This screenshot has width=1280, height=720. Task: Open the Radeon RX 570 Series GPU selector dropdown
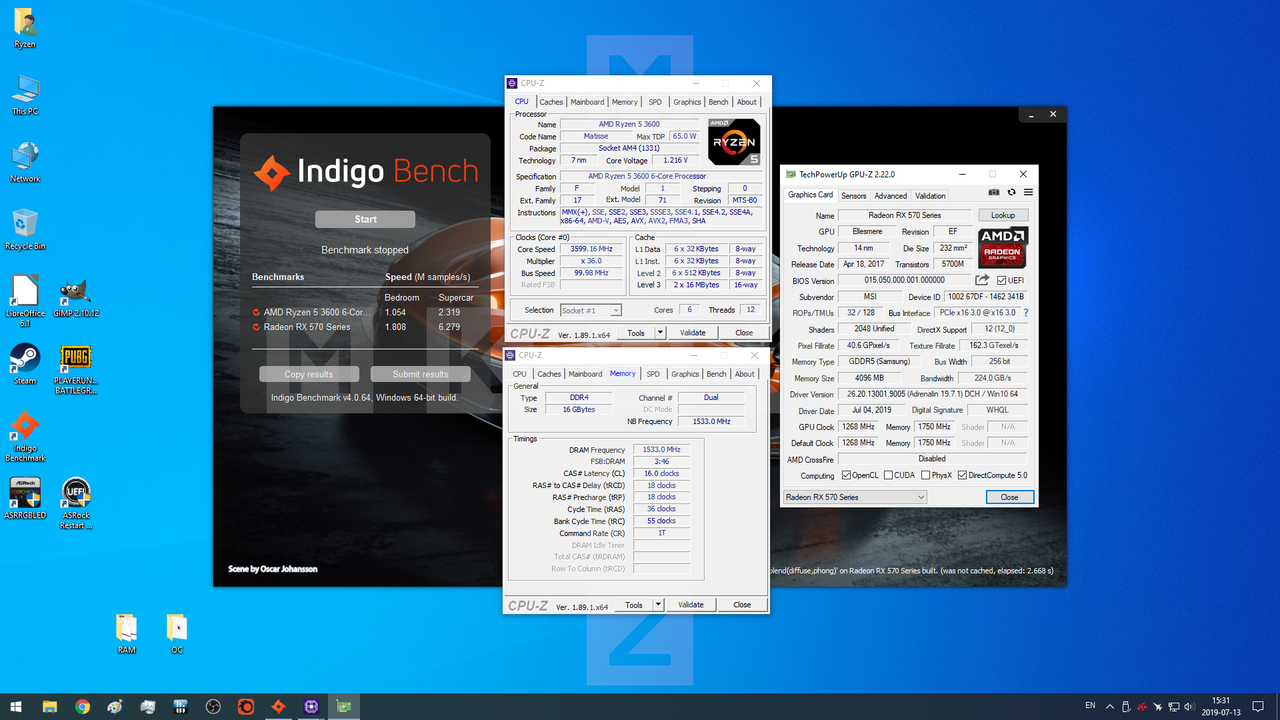pyautogui.click(x=855, y=497)
